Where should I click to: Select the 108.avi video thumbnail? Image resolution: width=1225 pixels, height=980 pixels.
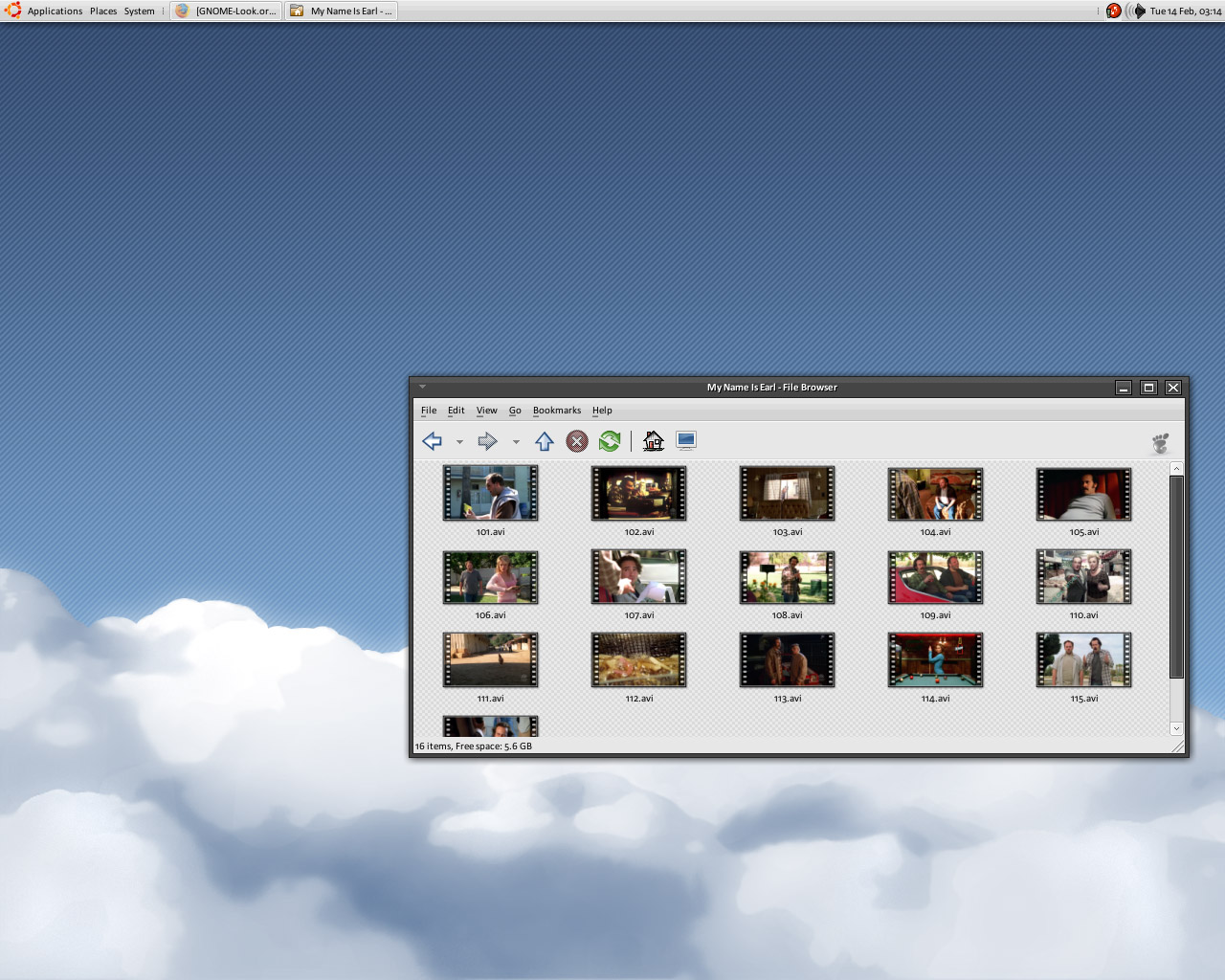[x=788, y=577]
